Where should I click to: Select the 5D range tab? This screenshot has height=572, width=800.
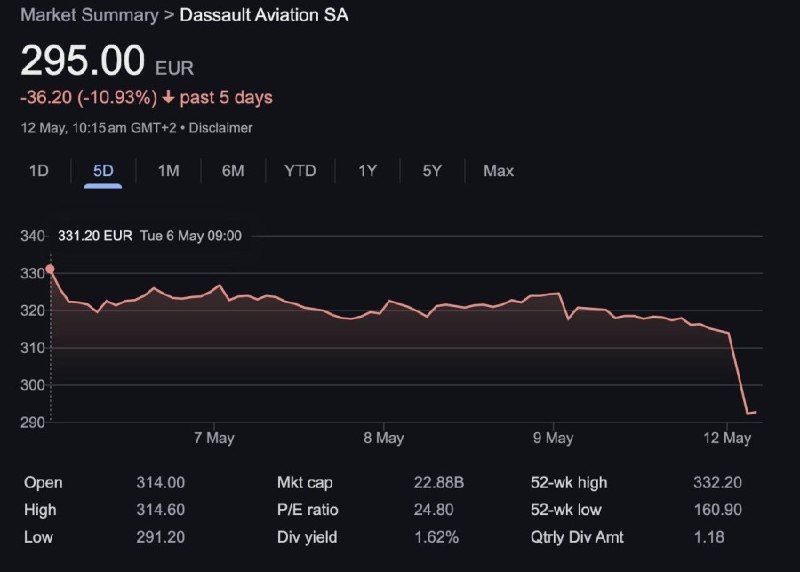click(103, 170)
